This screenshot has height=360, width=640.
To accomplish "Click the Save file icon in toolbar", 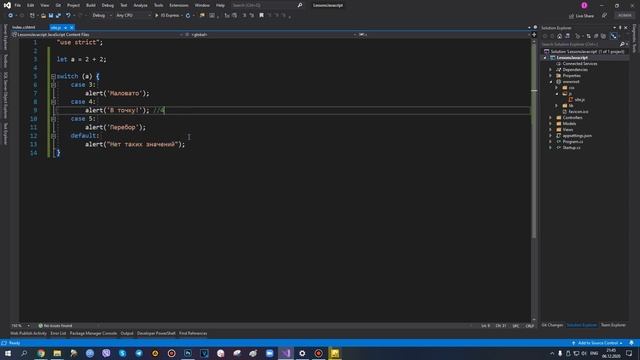I will tap(51, 16).
